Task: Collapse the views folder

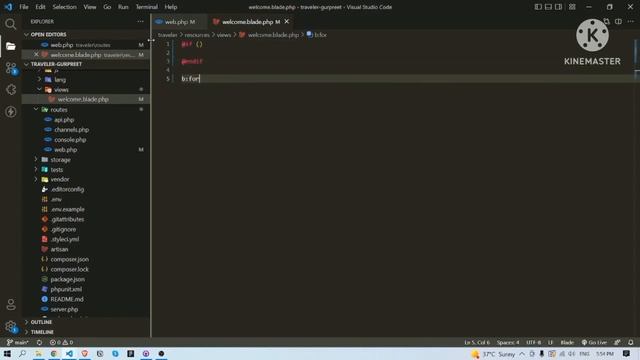Action: tap(61, 89)
